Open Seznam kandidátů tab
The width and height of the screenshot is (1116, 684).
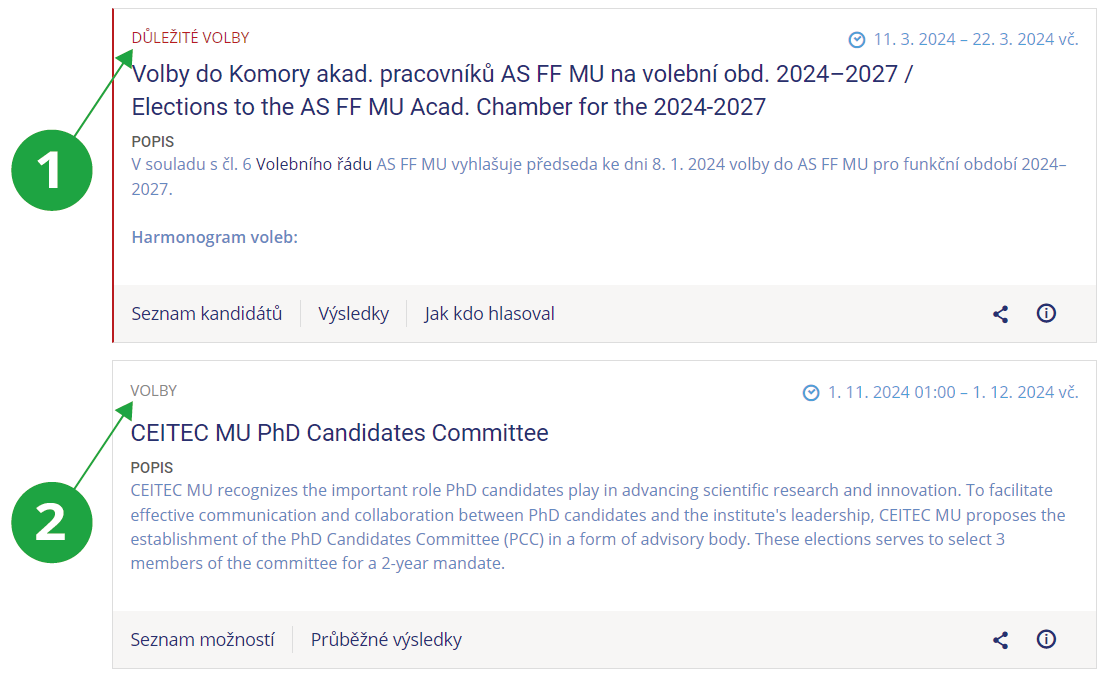[x=206, y=314]
